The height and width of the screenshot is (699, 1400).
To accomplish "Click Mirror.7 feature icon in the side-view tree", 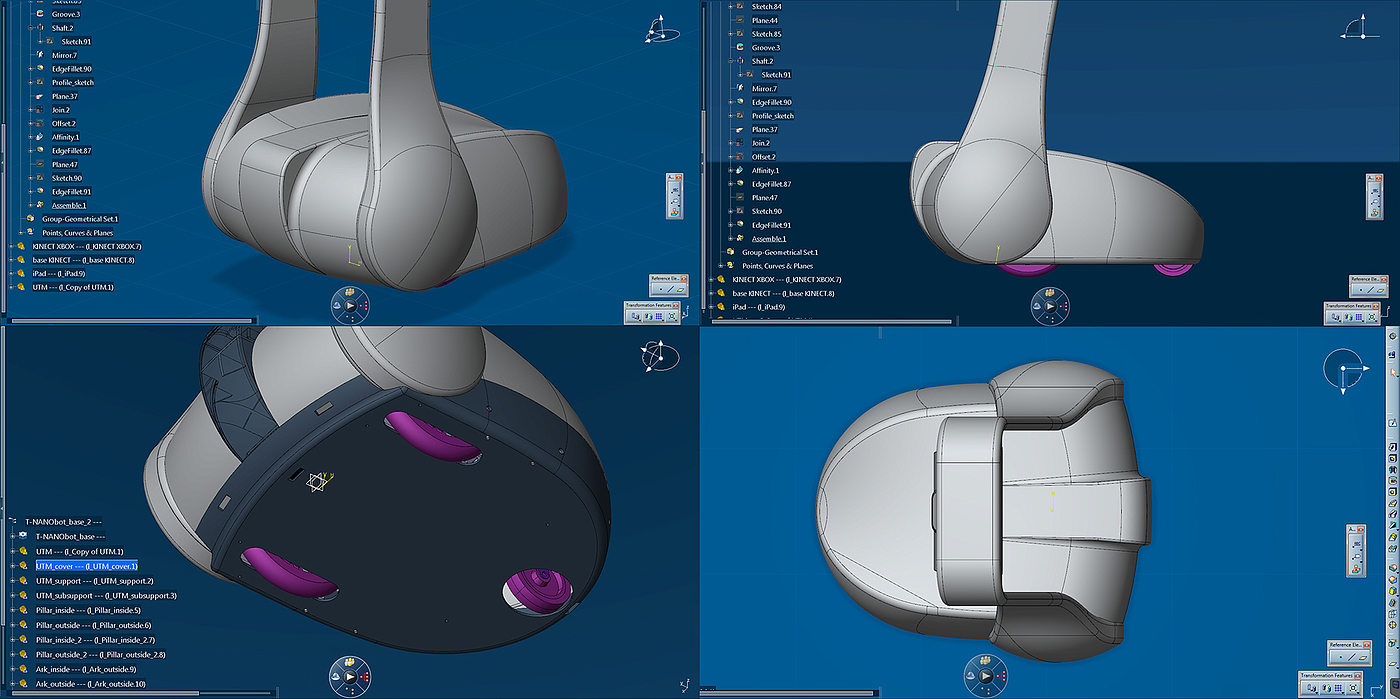I will coord(741,88).
